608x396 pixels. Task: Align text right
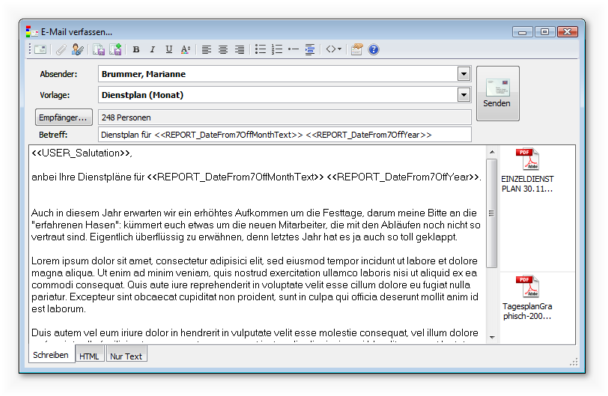pyautogui.click(x=240, y=50)
